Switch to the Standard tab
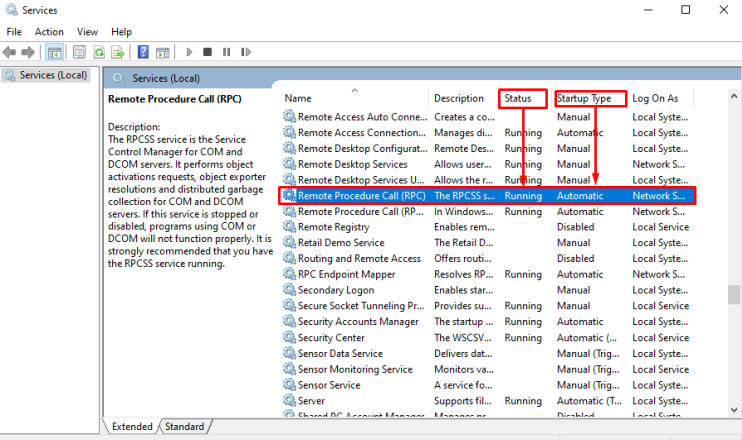Screen dimensions: 742x440 click(x=184, y=427)
